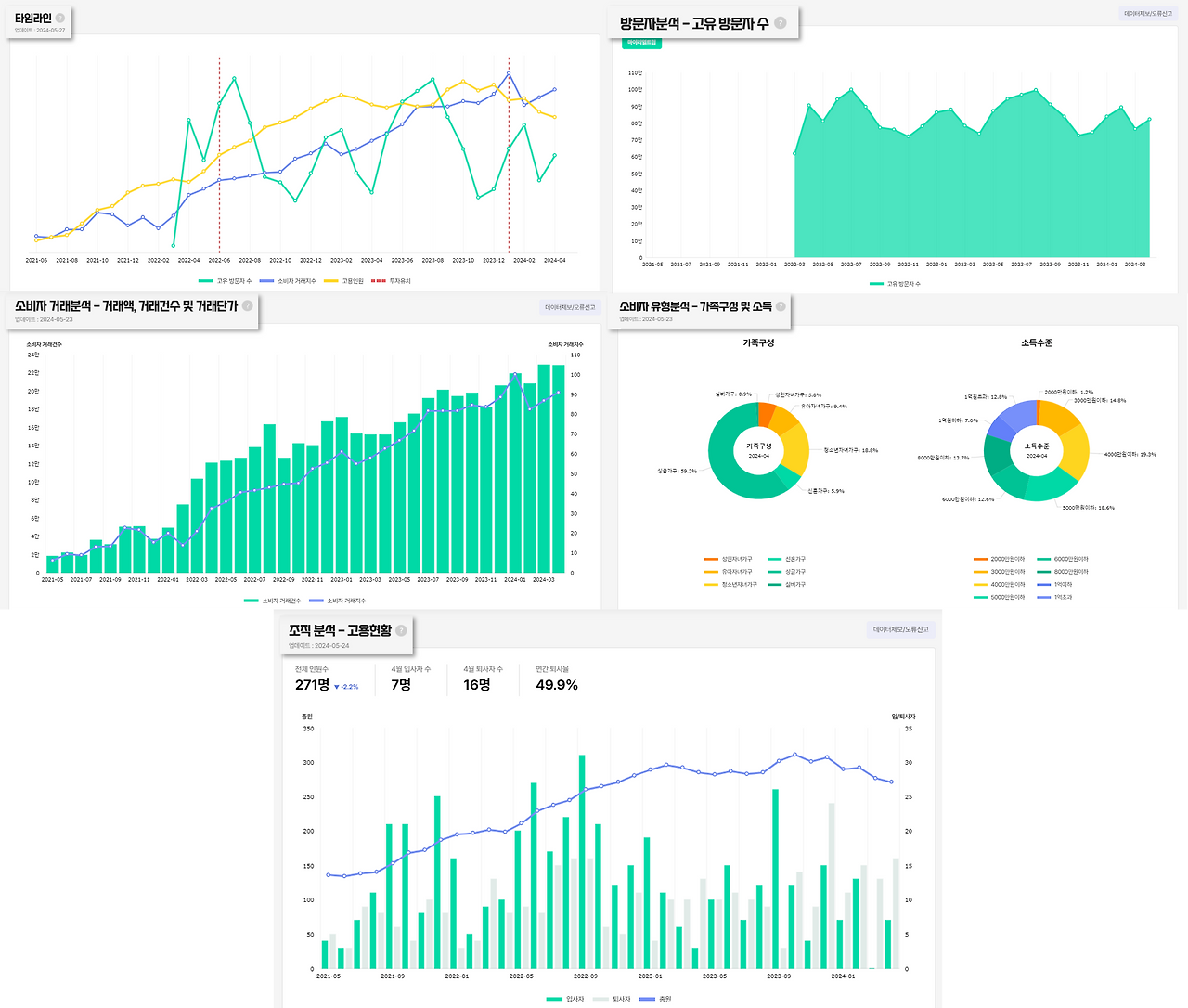
Task: Click the question mark icon beside 소비자 거래분석 title
Action: 248,305
